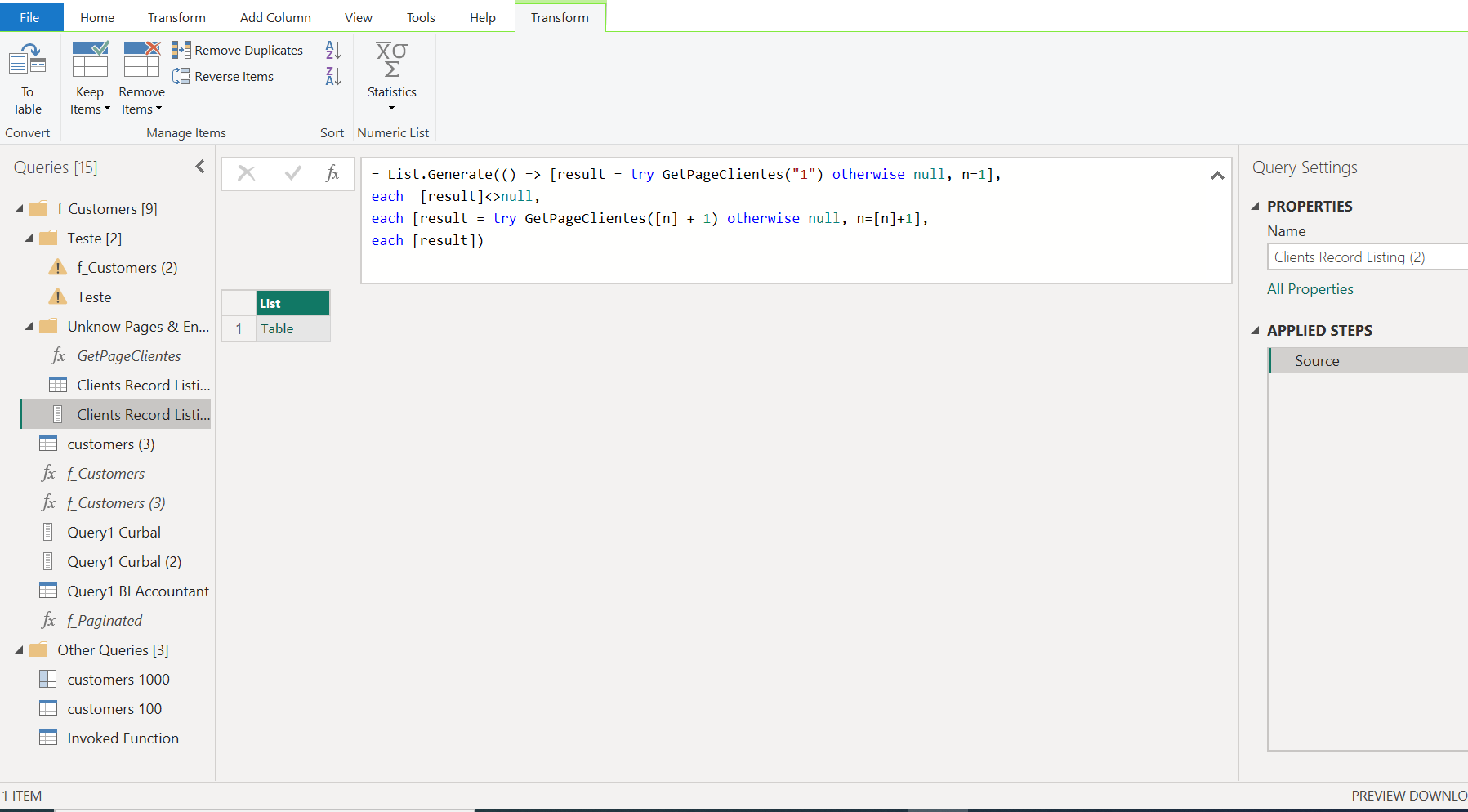Open the View tab

pyautogui.click(x=359, y=17)
